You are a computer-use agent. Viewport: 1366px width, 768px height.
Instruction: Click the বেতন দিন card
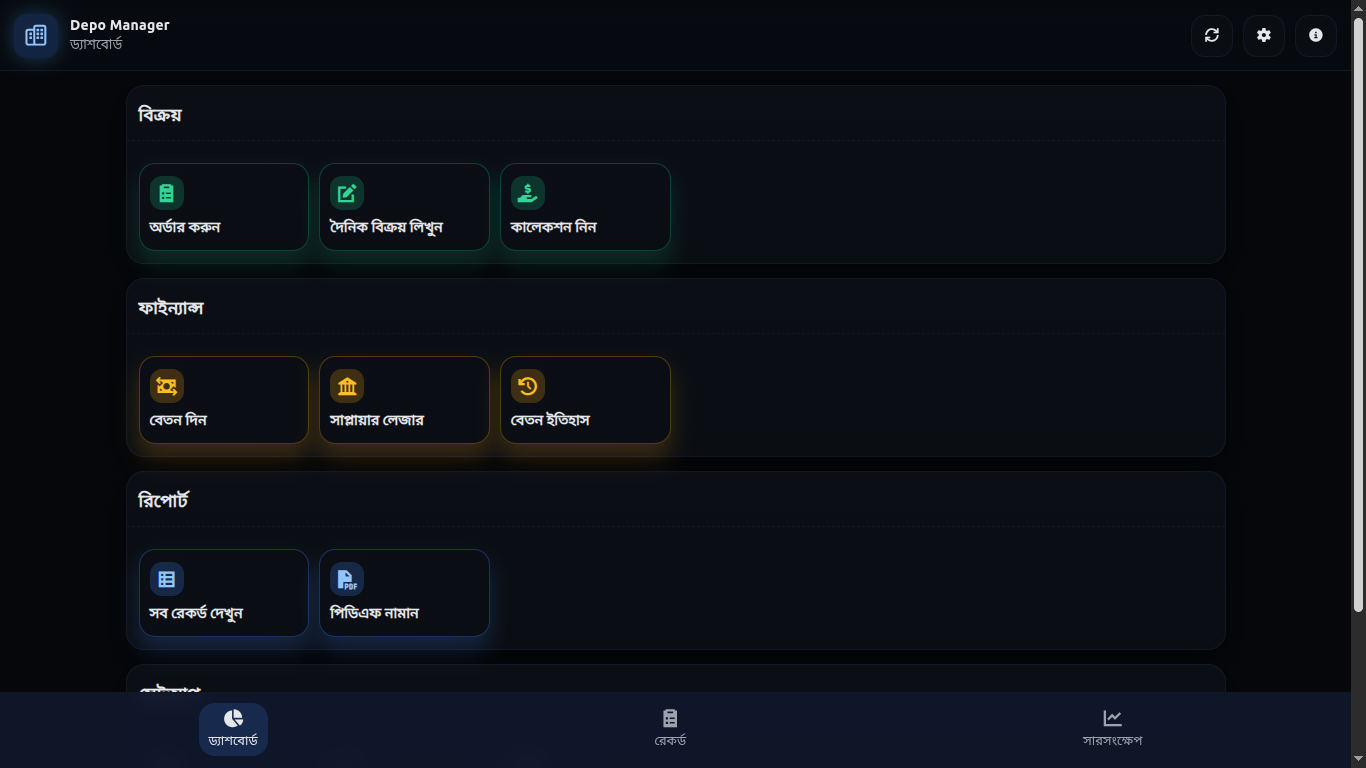tap(223, 400)
